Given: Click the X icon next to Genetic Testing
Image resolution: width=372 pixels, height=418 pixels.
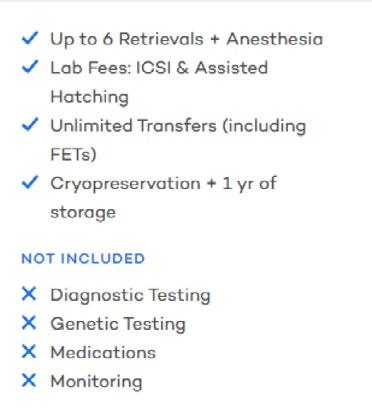Looking at the screenshot, I should 29,323.
